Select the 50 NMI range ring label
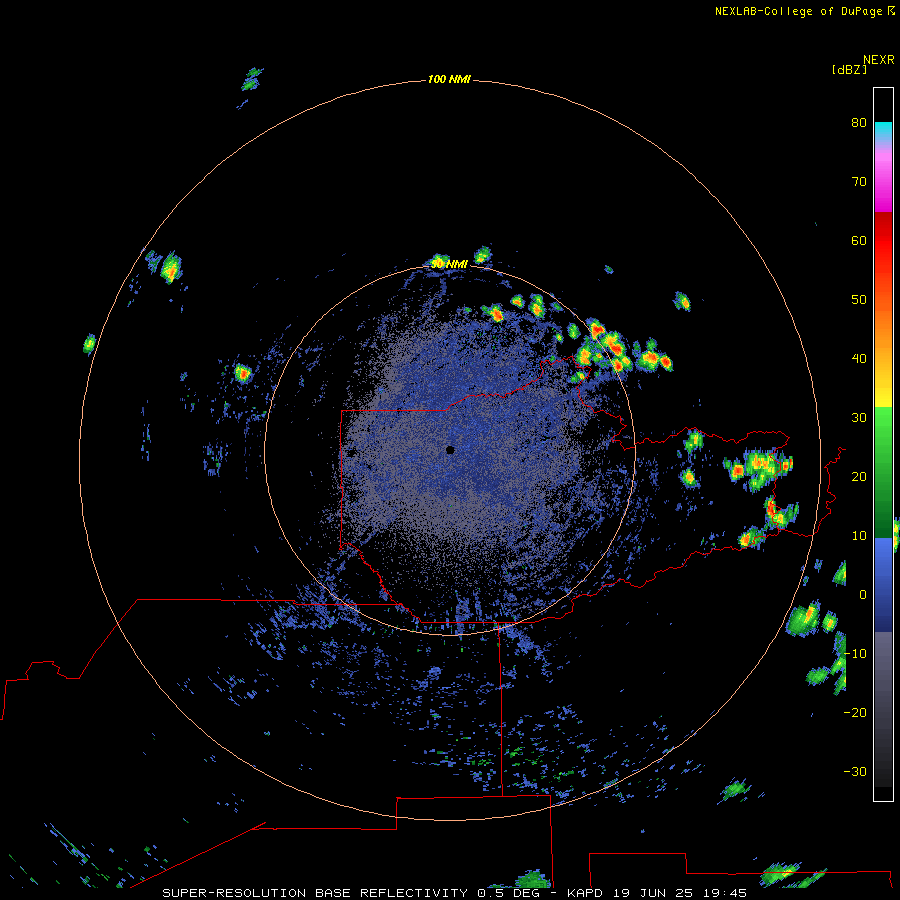Screen dimensions: 900x900 [x=449, y=264]
